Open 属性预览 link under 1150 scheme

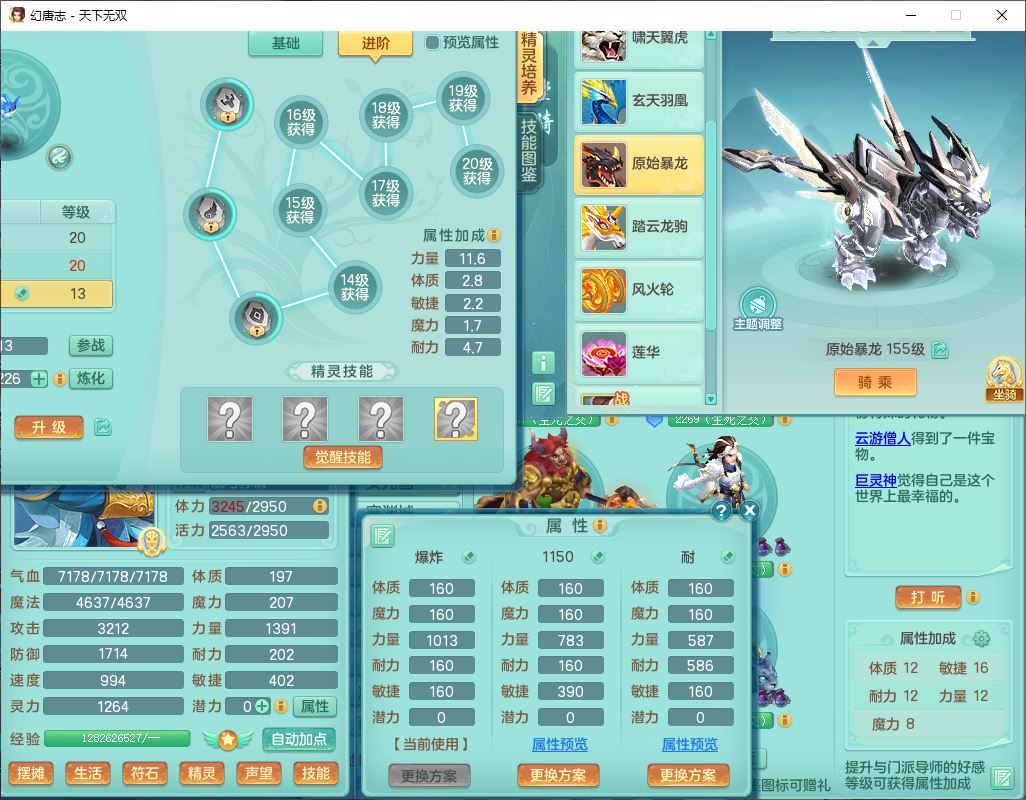pos(559,744)
